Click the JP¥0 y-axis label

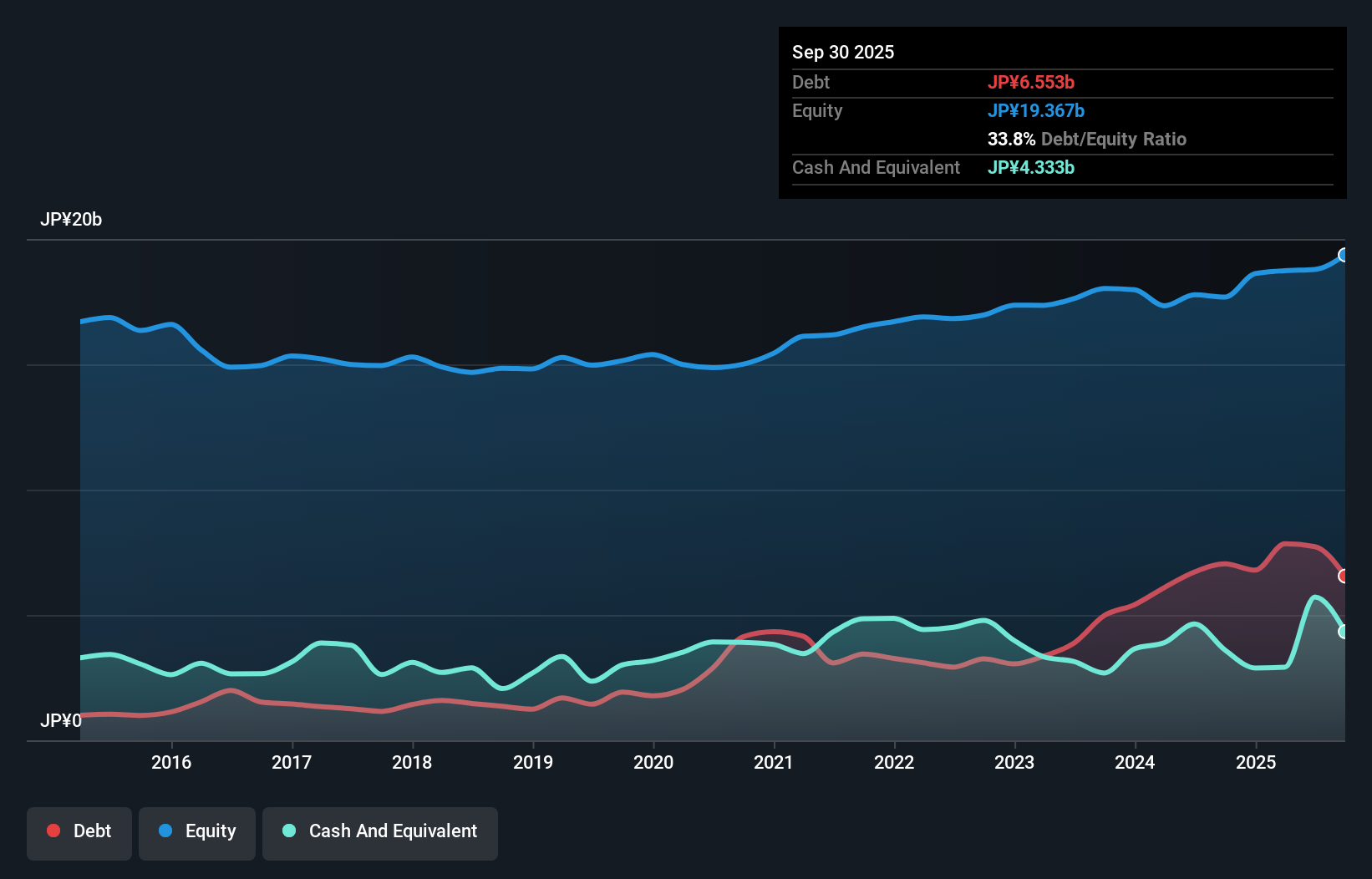61,720
